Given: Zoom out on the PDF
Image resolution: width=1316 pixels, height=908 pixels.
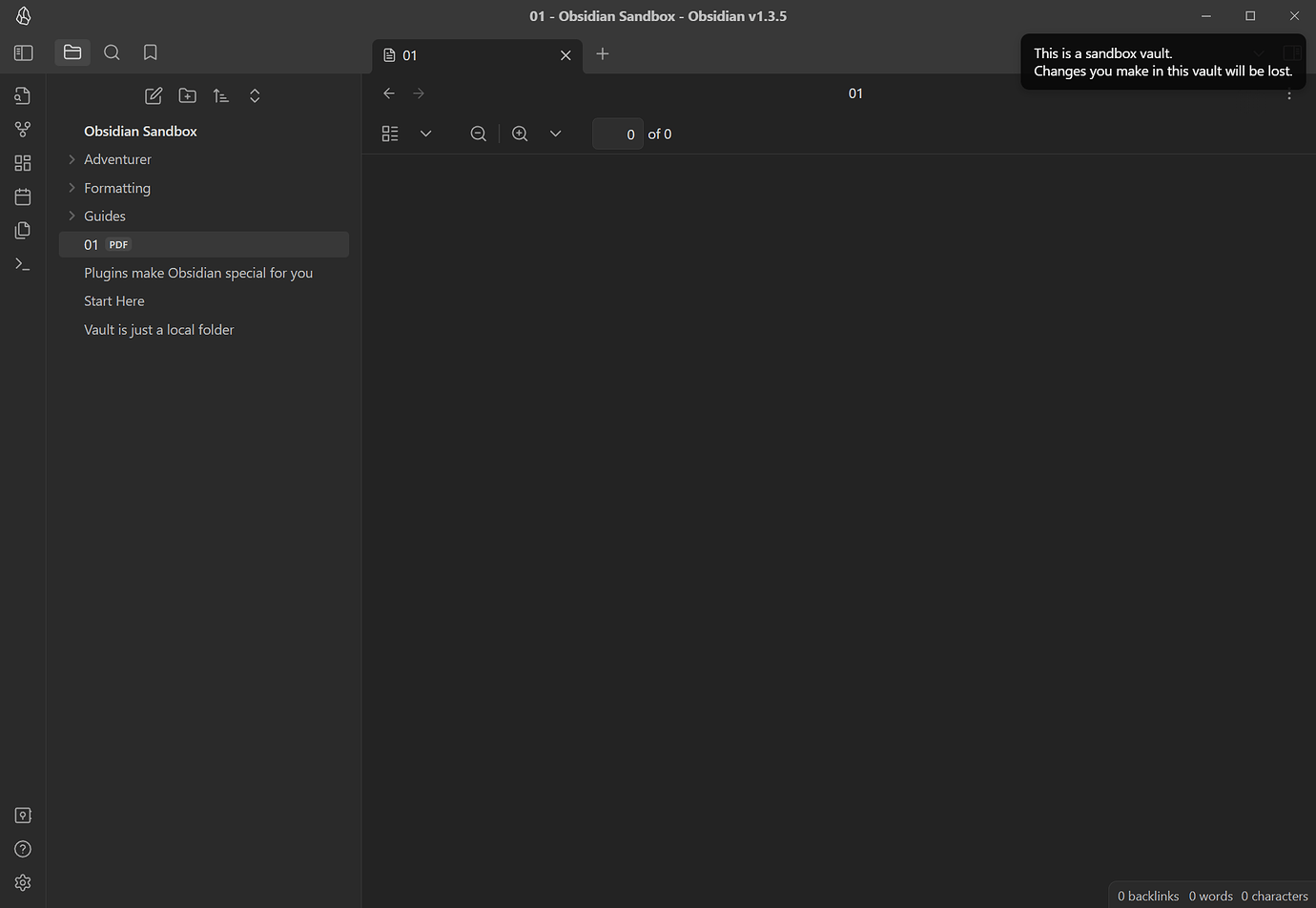Looking at the screenshot, I should tap(478, 134).
